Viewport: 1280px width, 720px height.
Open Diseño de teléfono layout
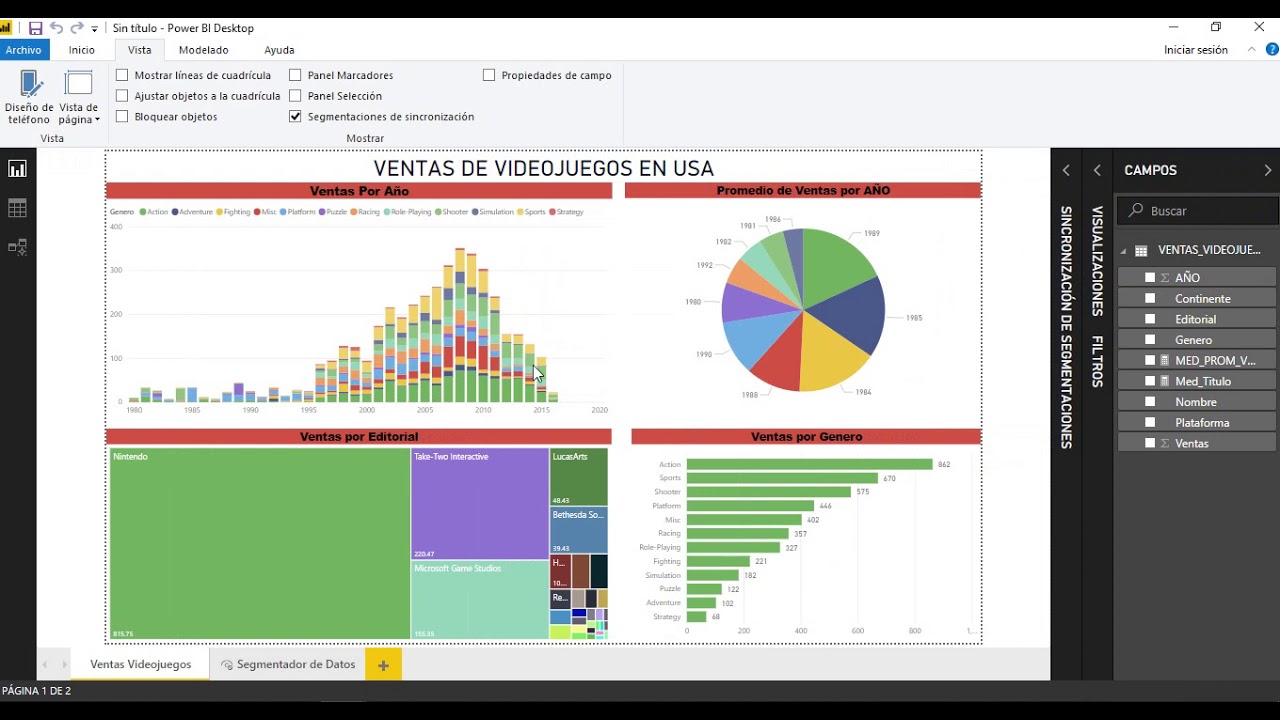coord(30,97)
